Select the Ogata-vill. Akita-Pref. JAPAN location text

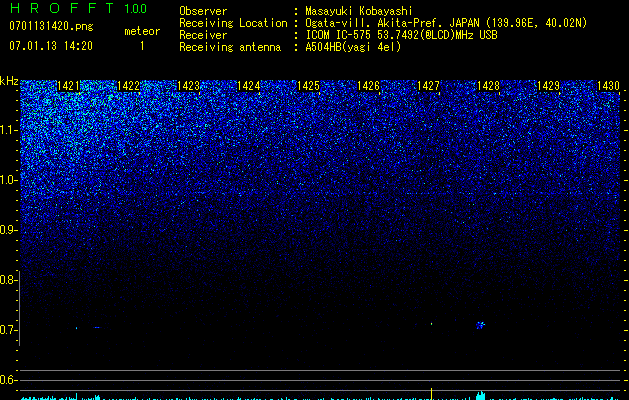[x=446, y=23]
